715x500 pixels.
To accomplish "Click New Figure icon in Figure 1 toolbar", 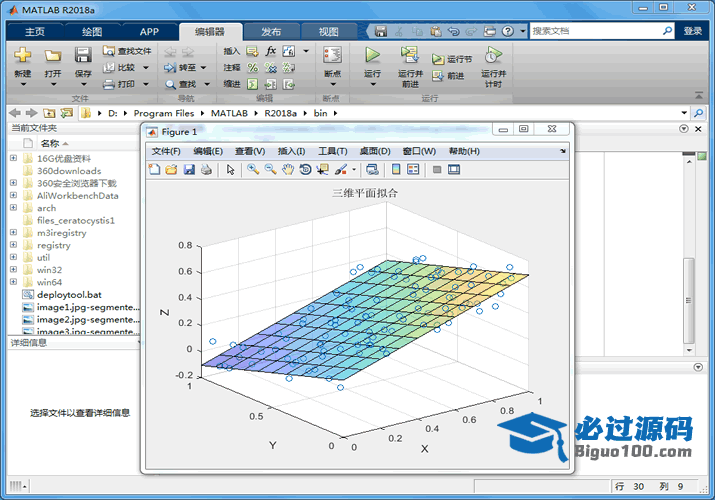I will point(155,170).
